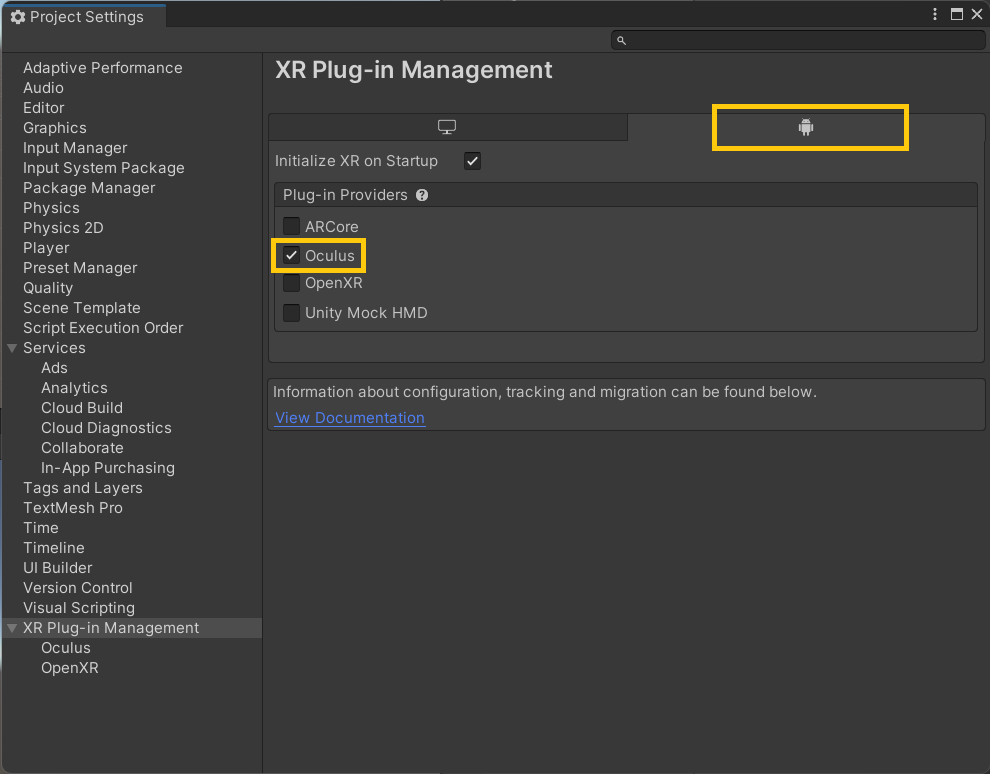Click the Project Settings gear icon
Viewport: 990px width, 774px height.
pos(18,17)
